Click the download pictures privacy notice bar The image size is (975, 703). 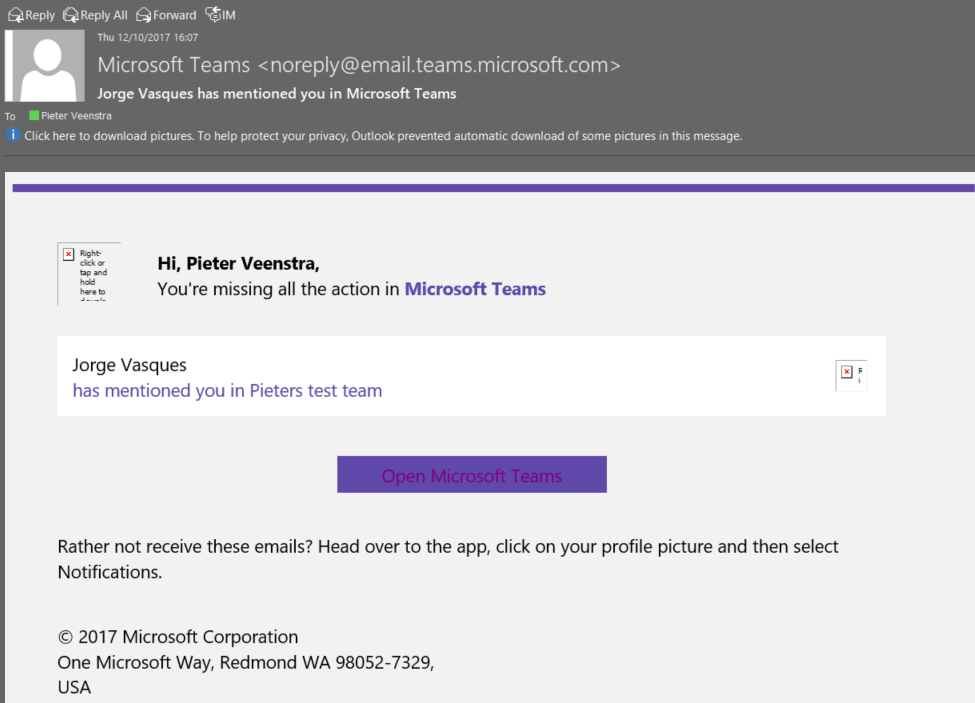pyautogui.click(x=383, y=136)
